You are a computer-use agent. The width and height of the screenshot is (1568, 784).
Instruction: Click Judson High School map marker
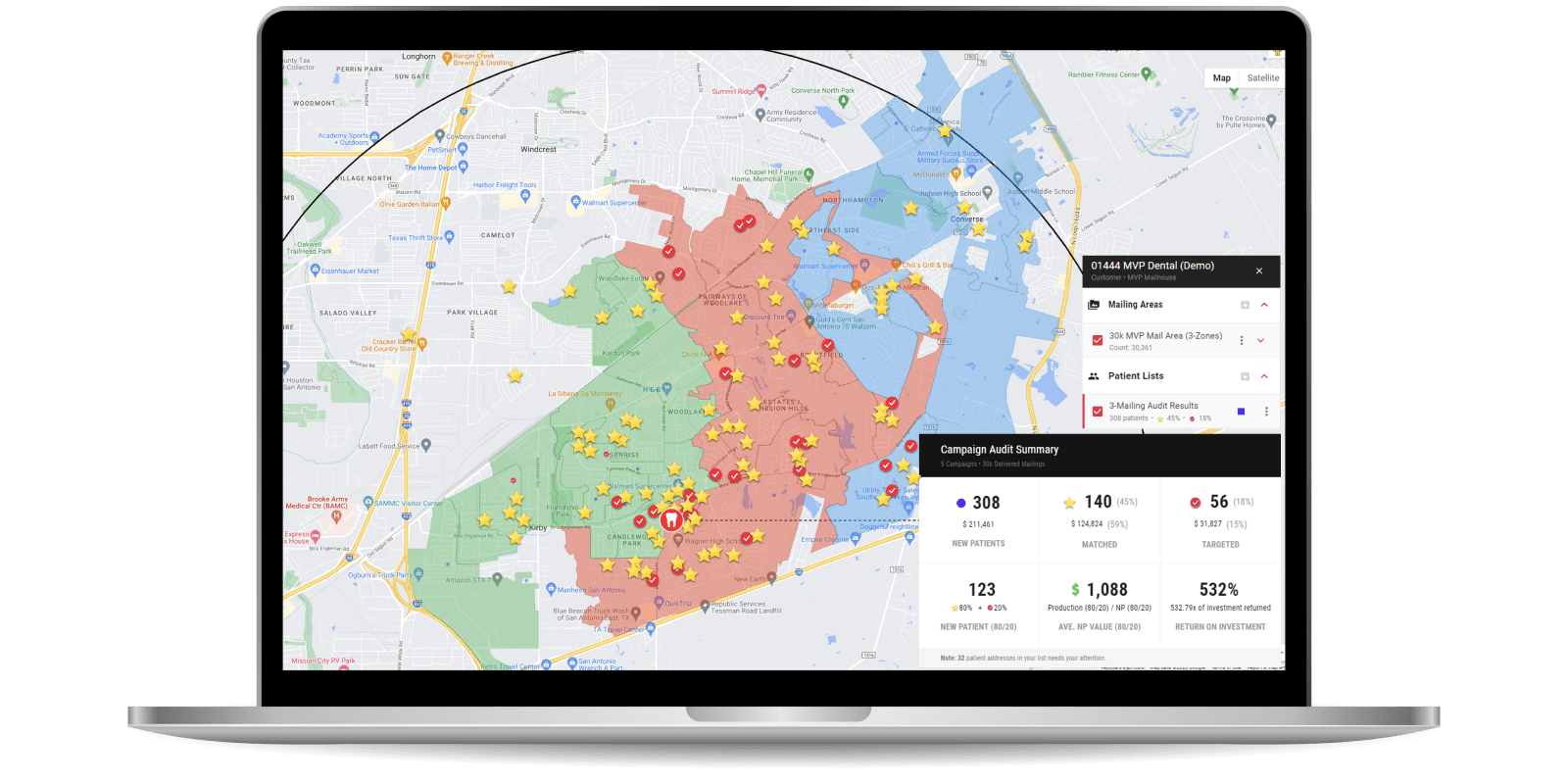coord(987,192)
